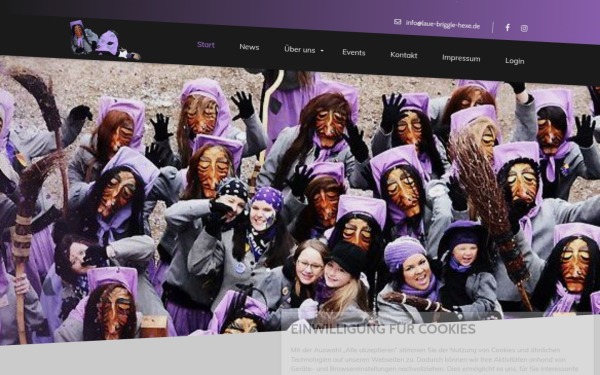
Task: Open the Events page
Action: point(354,52)
